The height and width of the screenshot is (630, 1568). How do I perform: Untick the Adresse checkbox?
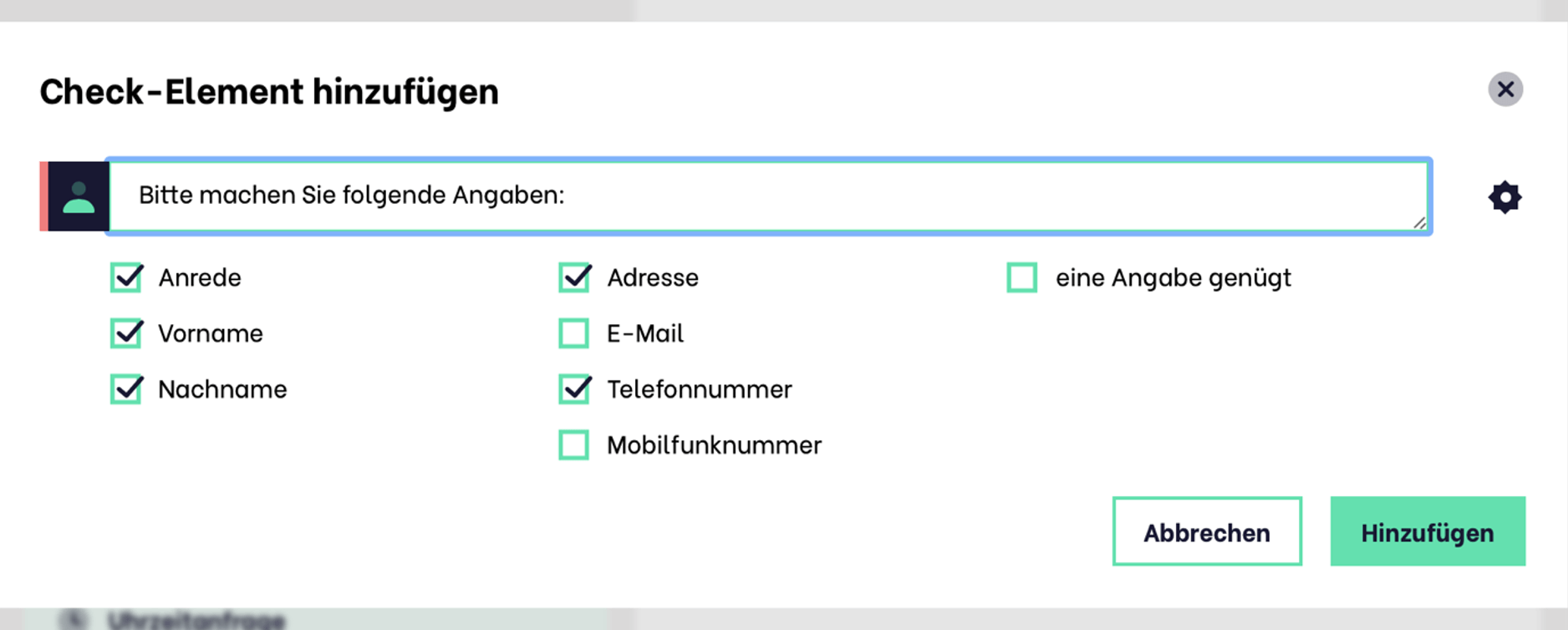575,277
